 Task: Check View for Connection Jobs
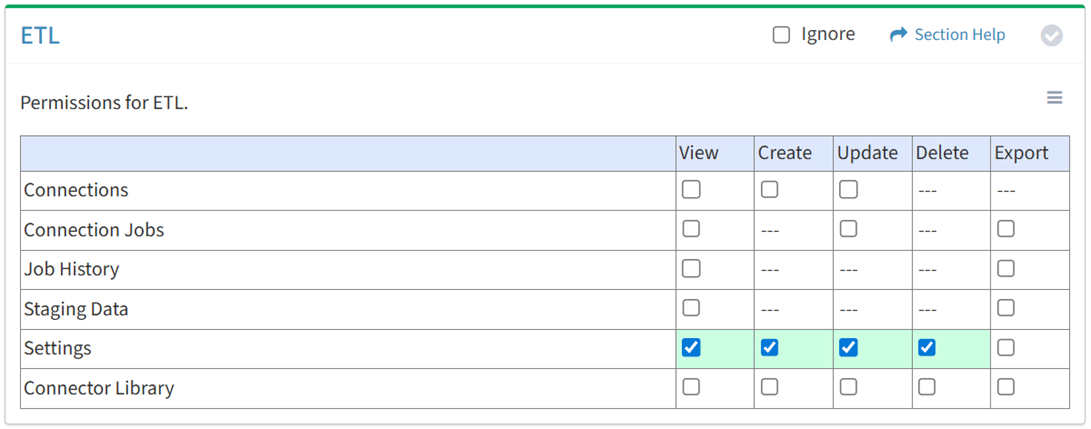[x=691, y=229]
